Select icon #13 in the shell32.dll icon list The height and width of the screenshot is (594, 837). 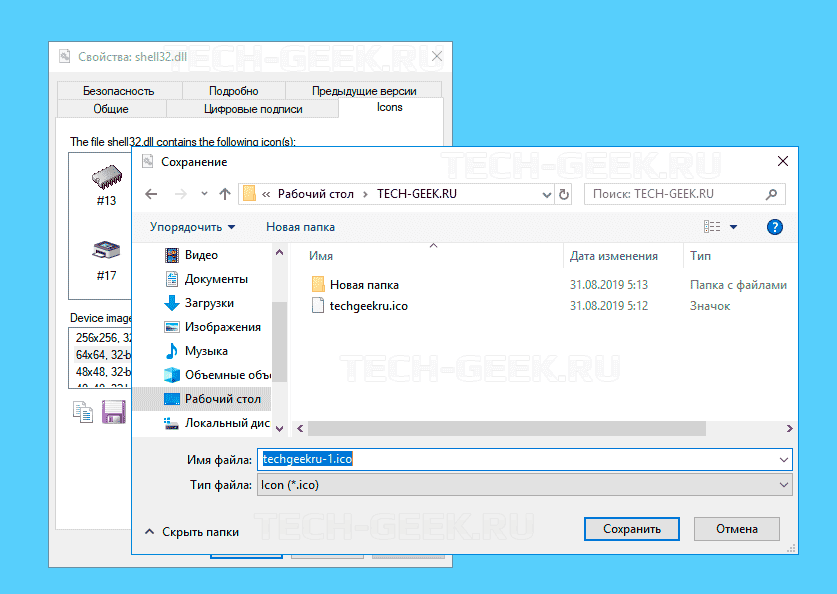point(106,185)
